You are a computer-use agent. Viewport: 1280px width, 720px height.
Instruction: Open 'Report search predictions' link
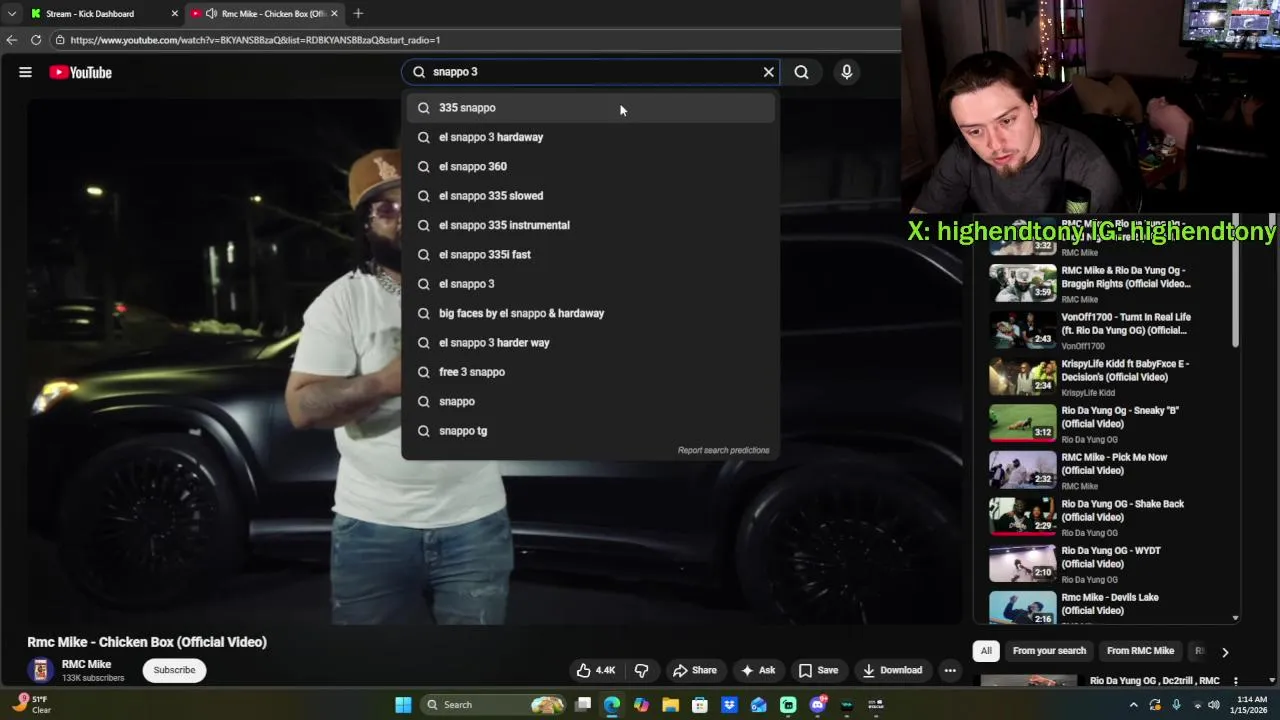click(x=723, y=450)
